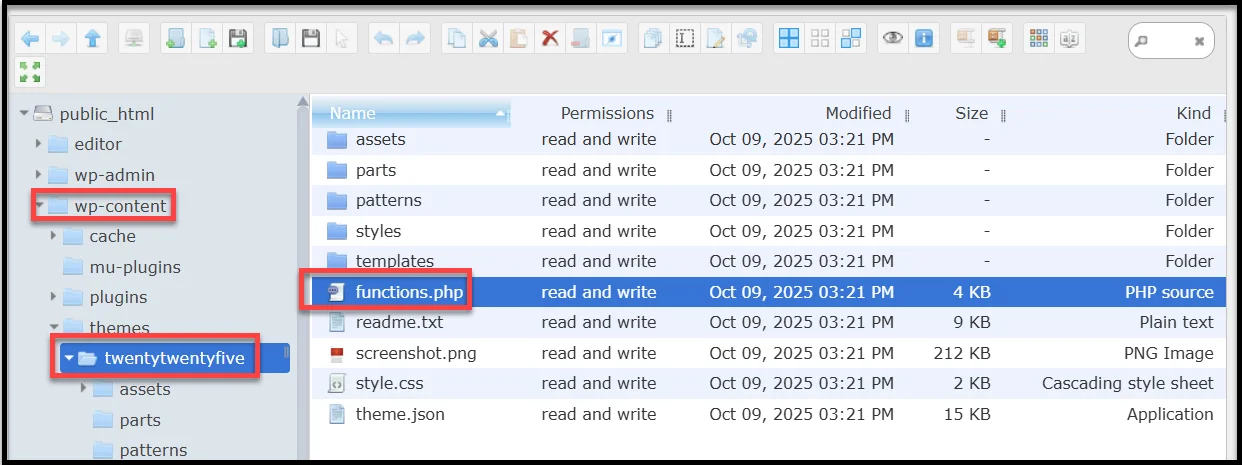The width and height of the screenshot is (1242, 465).
Task: Select the style.css file
Action: point(768,383)
